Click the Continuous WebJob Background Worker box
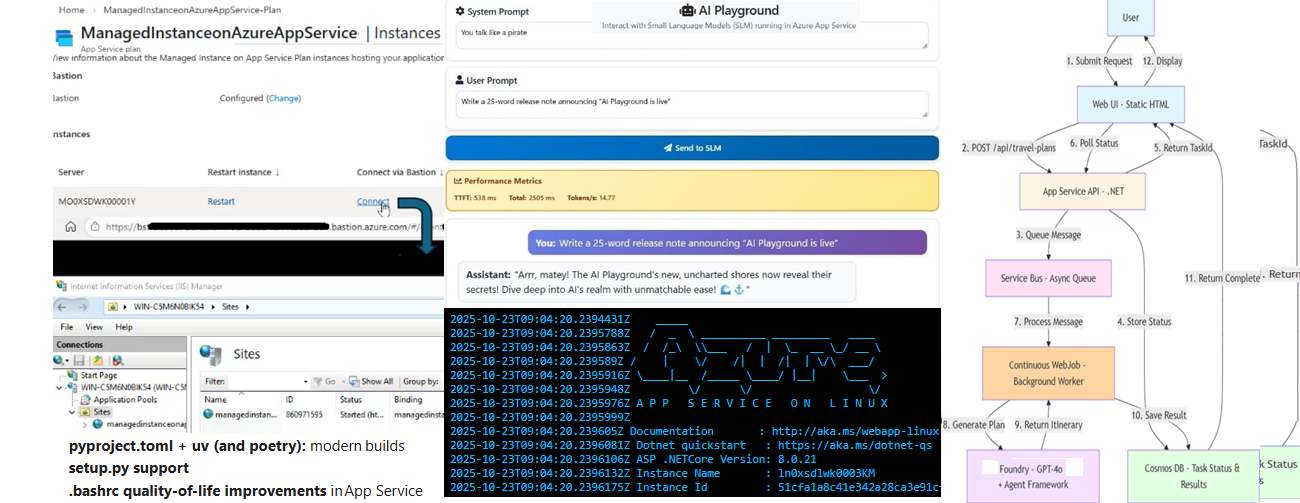Viewport: 1300px width, 503px height. (x=1047, y=372)
